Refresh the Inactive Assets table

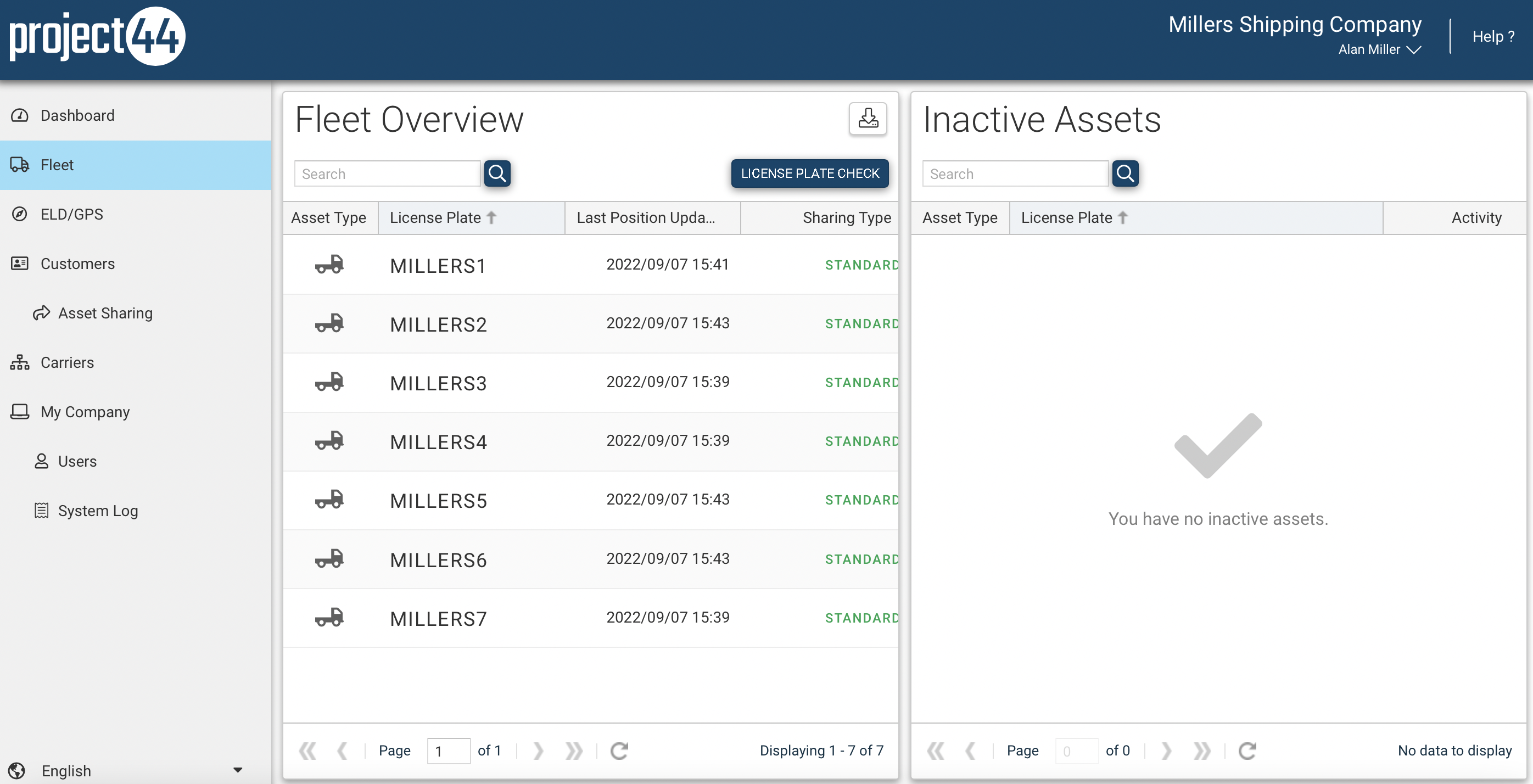1247,751
